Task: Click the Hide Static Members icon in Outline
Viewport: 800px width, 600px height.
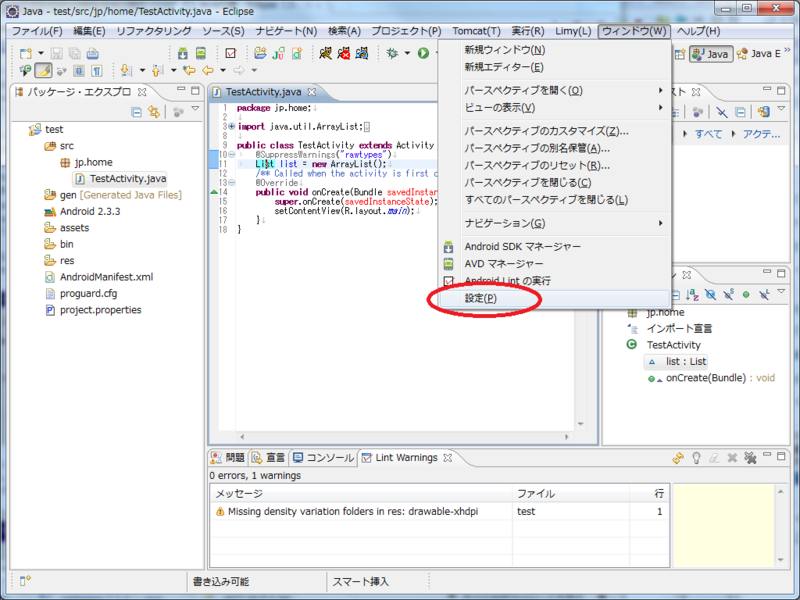Action: pos(728,294)
